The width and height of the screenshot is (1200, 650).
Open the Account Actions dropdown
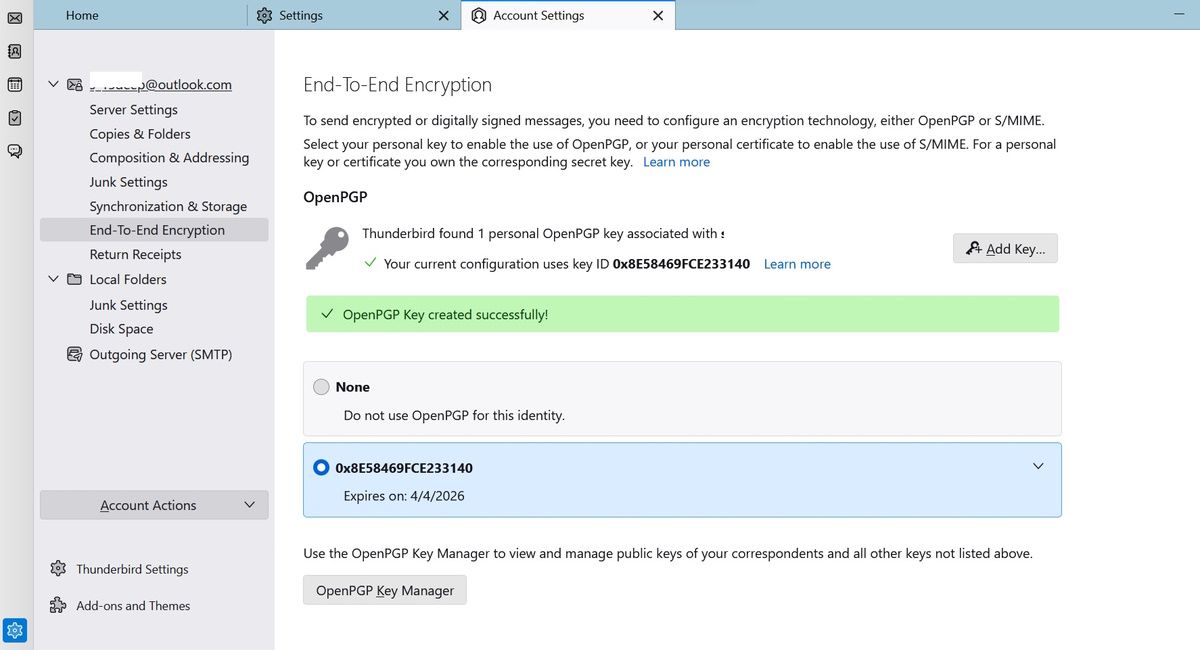click(x=154, y=505)
